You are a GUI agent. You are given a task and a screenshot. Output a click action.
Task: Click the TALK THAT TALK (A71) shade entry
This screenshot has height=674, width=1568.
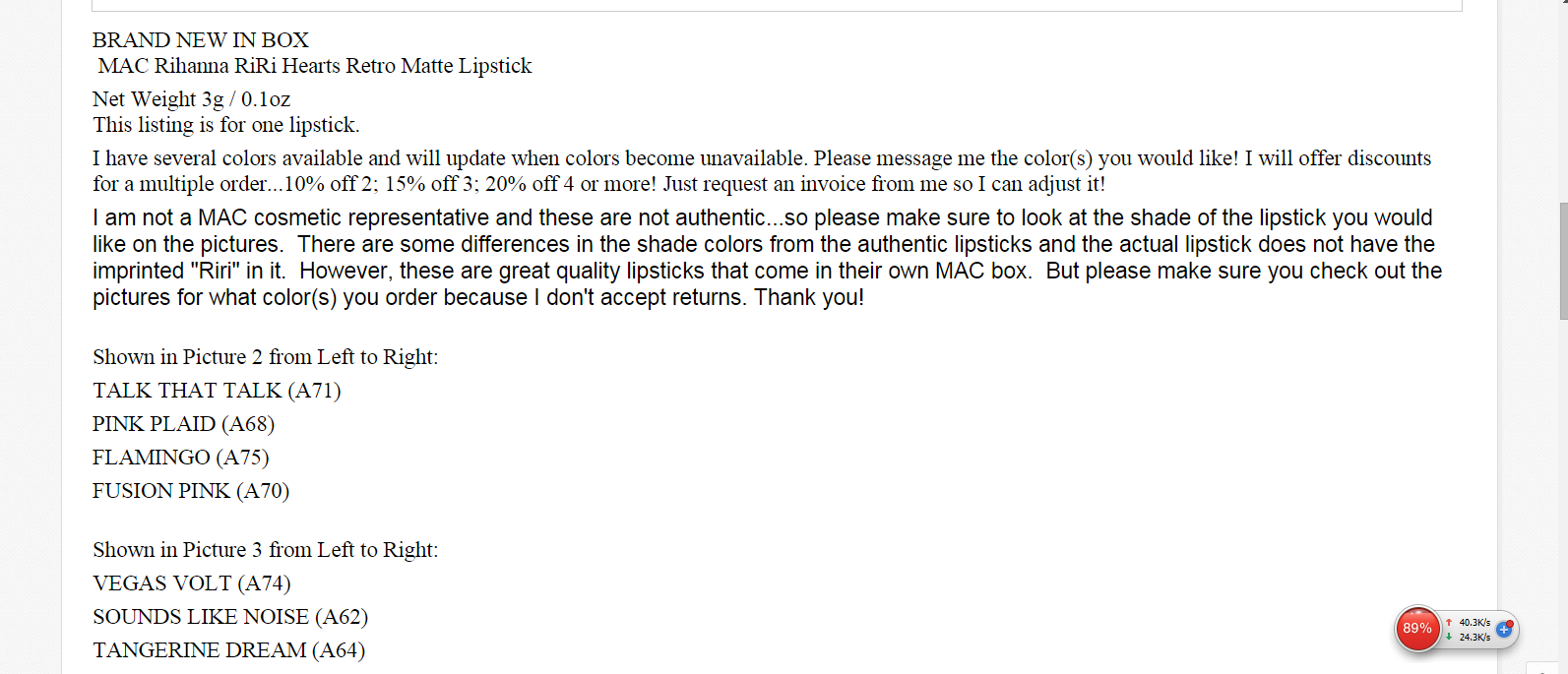point(217,391)
